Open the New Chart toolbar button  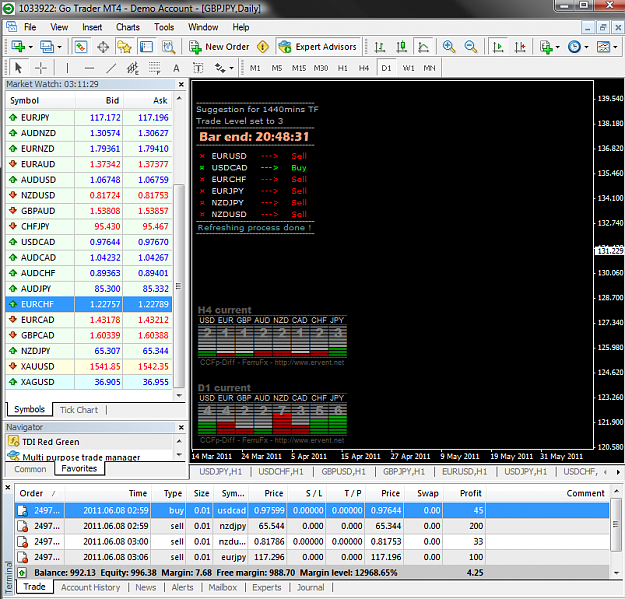(21, 47)
